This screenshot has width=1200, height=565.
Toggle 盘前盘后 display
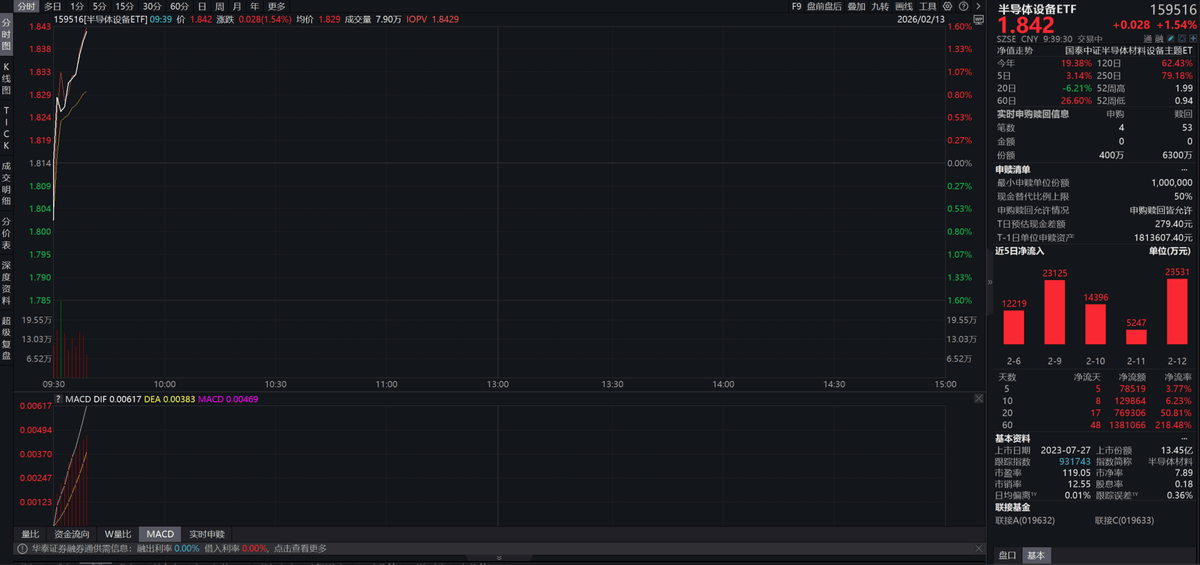823,6
